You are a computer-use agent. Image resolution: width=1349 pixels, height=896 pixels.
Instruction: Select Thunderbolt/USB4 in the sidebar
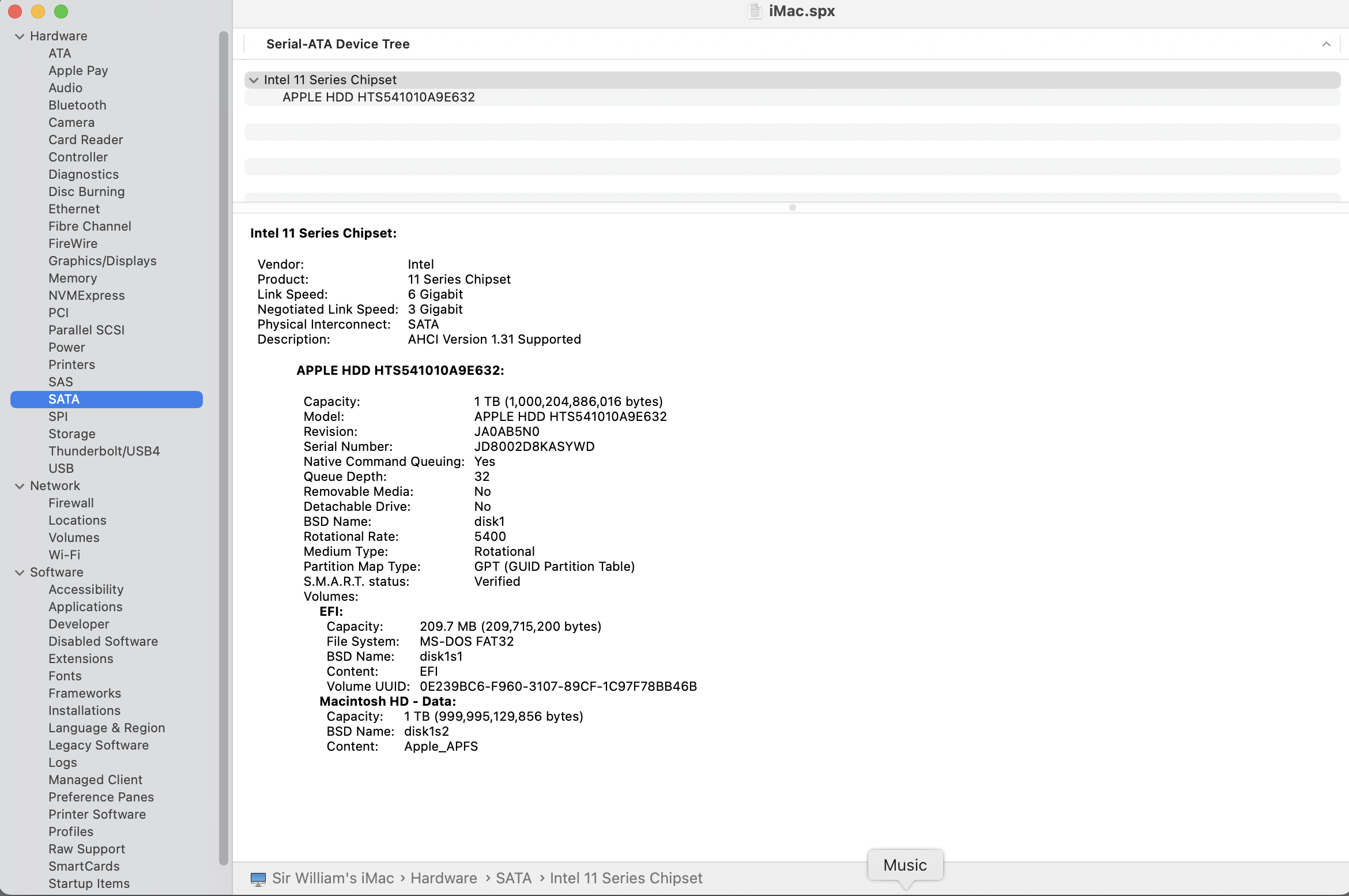(104, 451)
